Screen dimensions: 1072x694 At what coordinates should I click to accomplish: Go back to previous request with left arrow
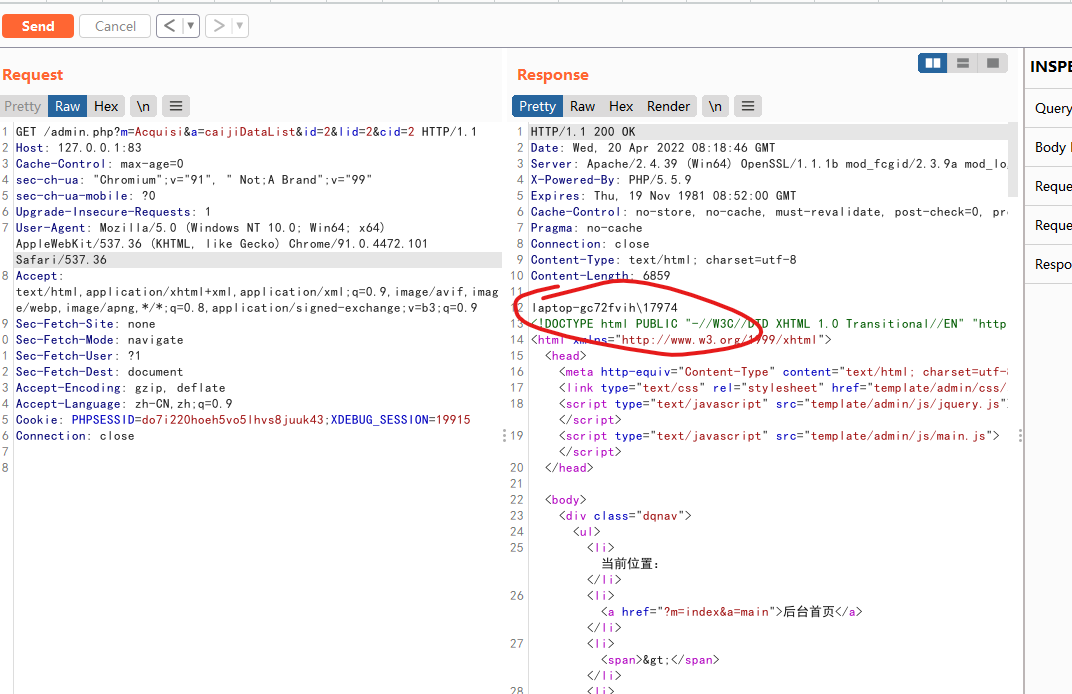(x=170, y=26)
